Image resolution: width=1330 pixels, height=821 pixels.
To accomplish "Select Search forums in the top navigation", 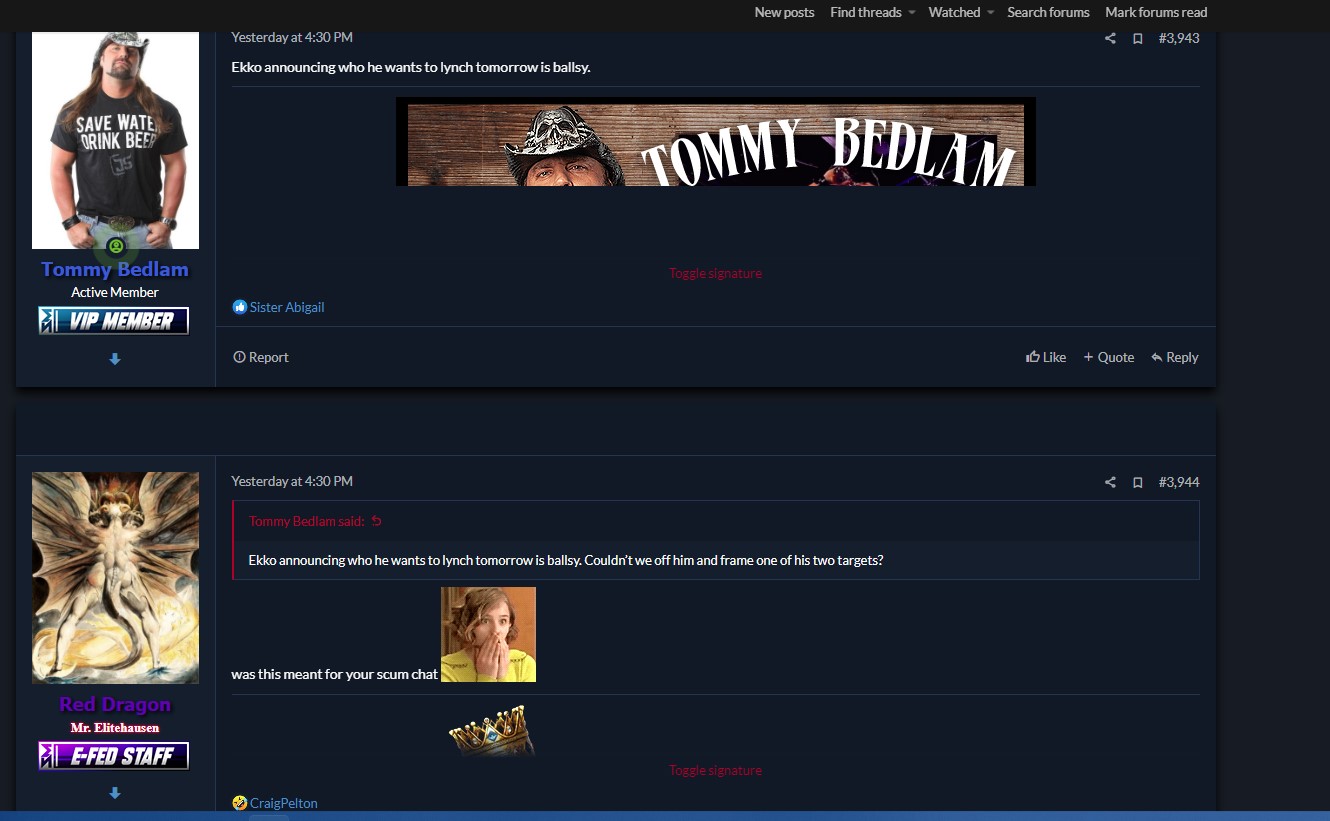I will pyautogui.click(x=1048, y=12).
